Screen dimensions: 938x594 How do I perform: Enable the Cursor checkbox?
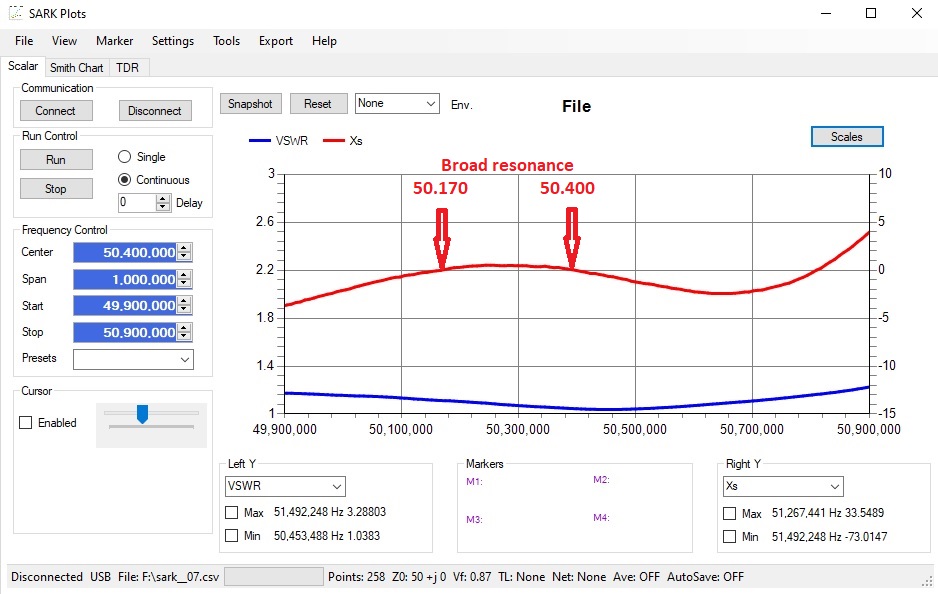pyautogui.click(x=26, y=423)
